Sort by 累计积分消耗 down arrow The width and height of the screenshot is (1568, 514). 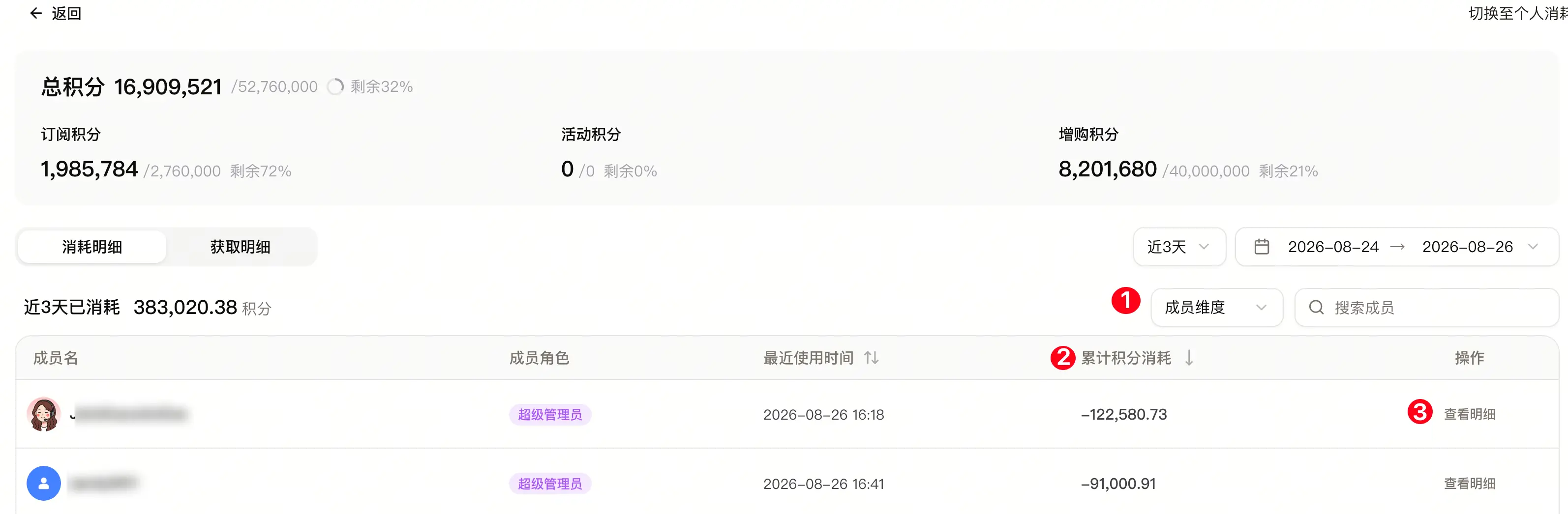(1189, 358)
